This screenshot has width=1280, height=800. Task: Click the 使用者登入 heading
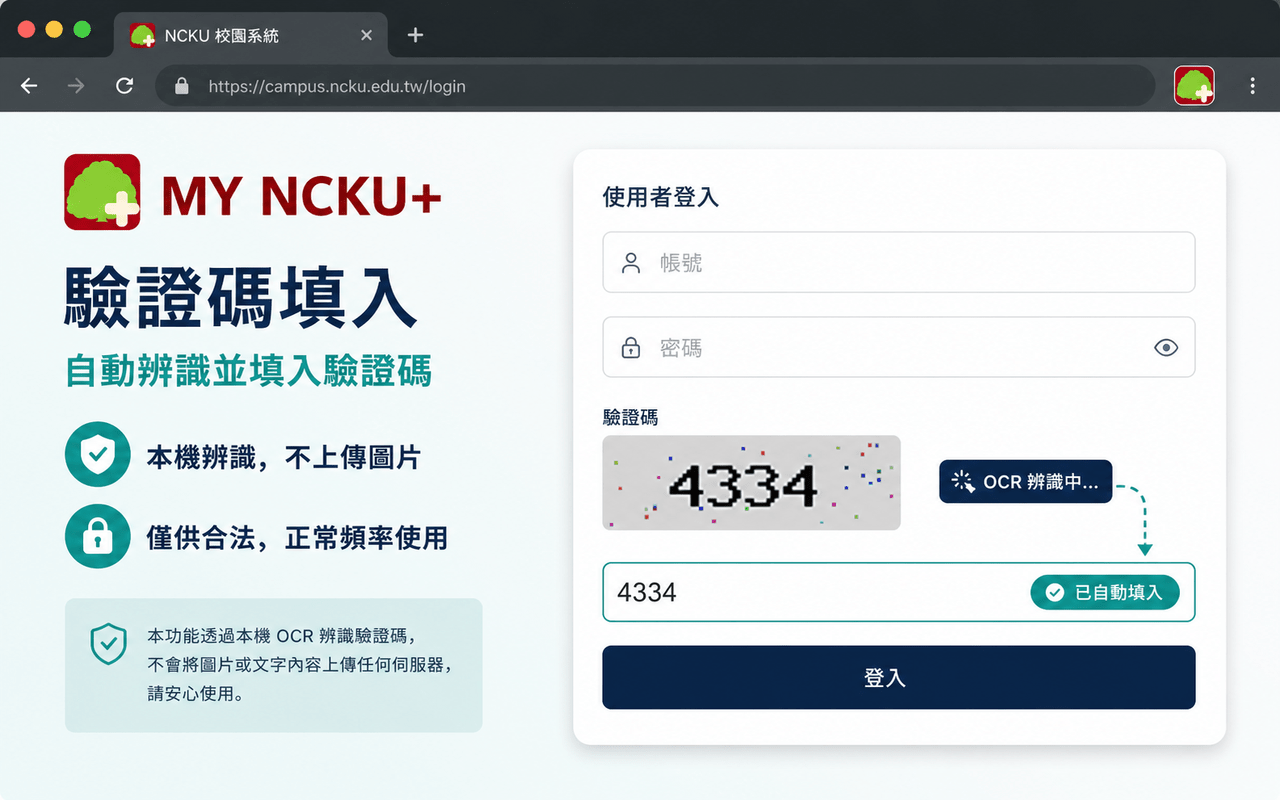point(660,197)
